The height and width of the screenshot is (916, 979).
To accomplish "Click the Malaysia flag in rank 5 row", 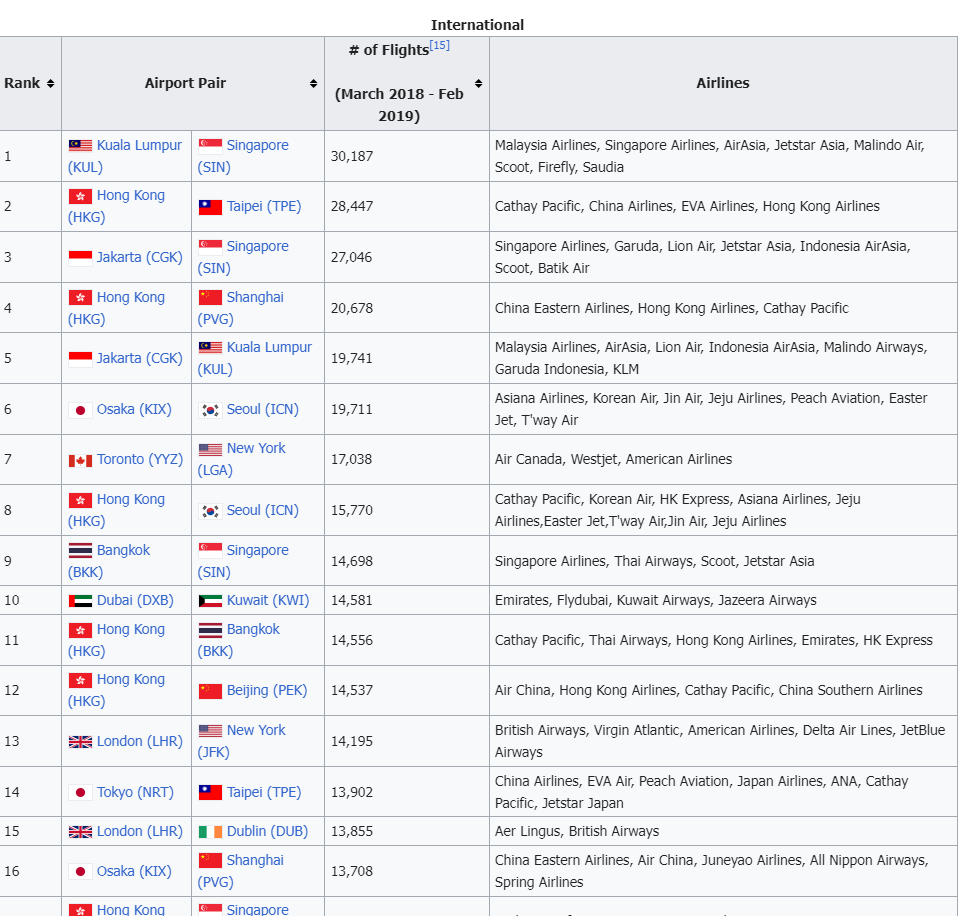I will tap(210, 347).
